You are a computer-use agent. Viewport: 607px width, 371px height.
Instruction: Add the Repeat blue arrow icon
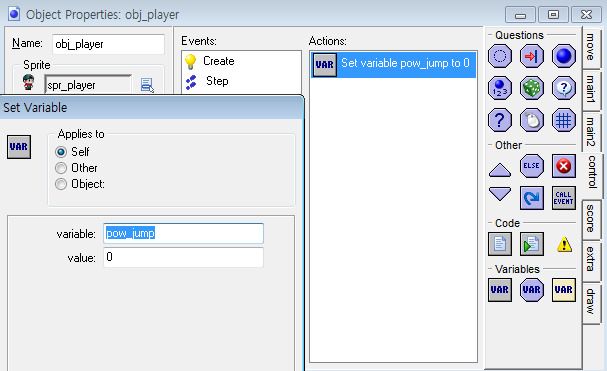coord(532,198)
